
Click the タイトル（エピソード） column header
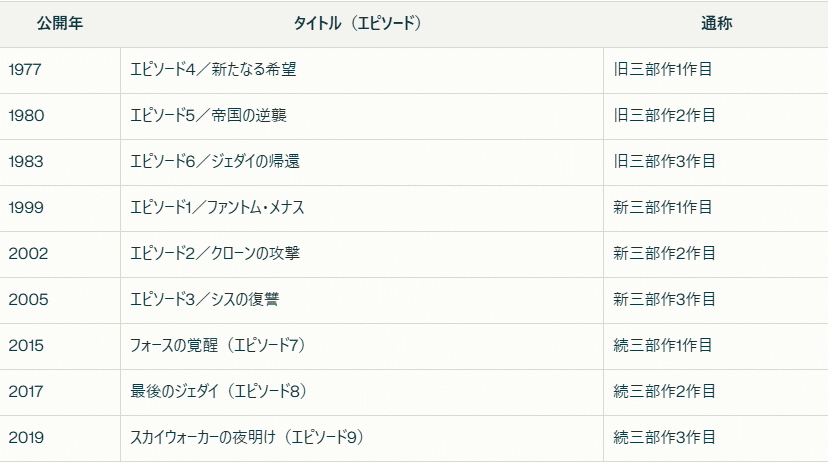click(x=360, y=24)
